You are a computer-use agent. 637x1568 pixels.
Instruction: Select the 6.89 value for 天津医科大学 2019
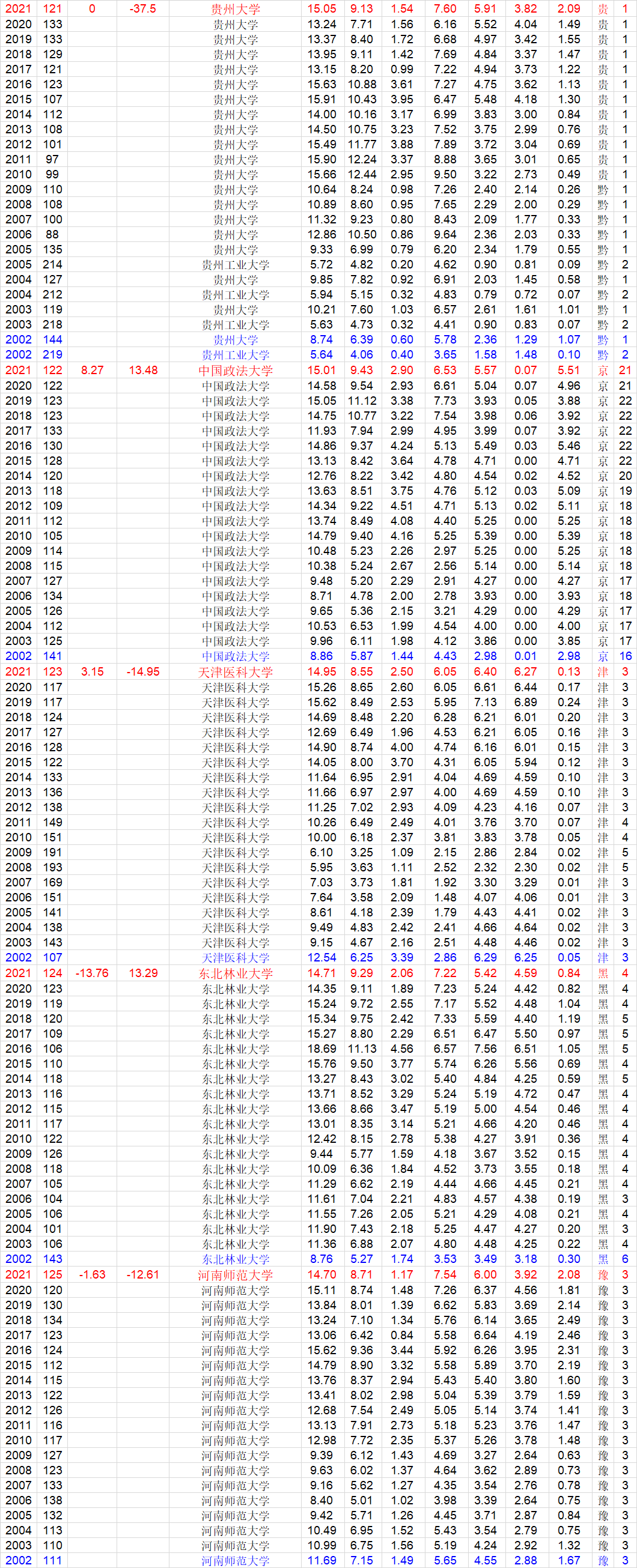coord(526,702)
